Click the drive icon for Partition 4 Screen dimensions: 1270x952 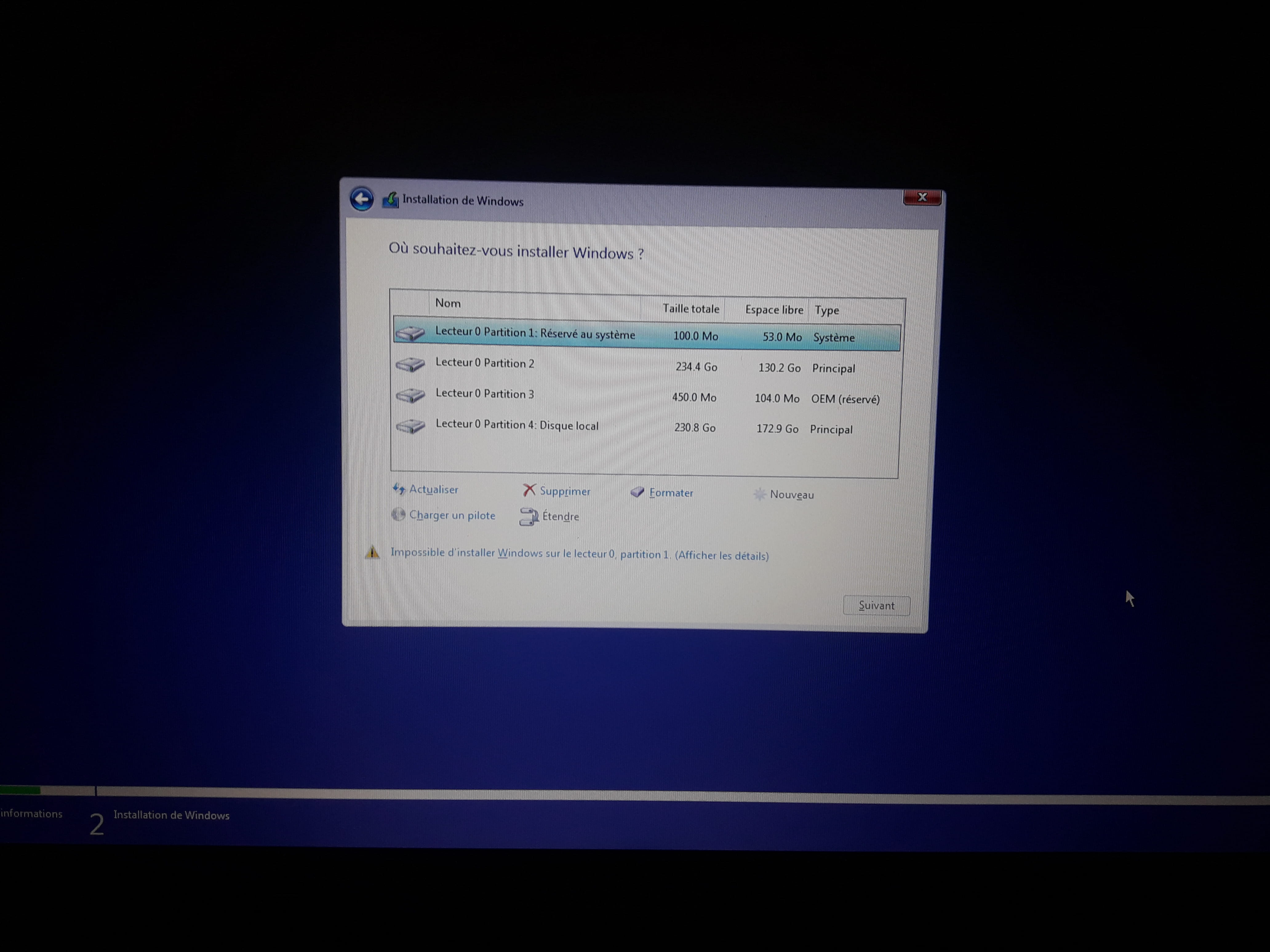click(410, 426)
